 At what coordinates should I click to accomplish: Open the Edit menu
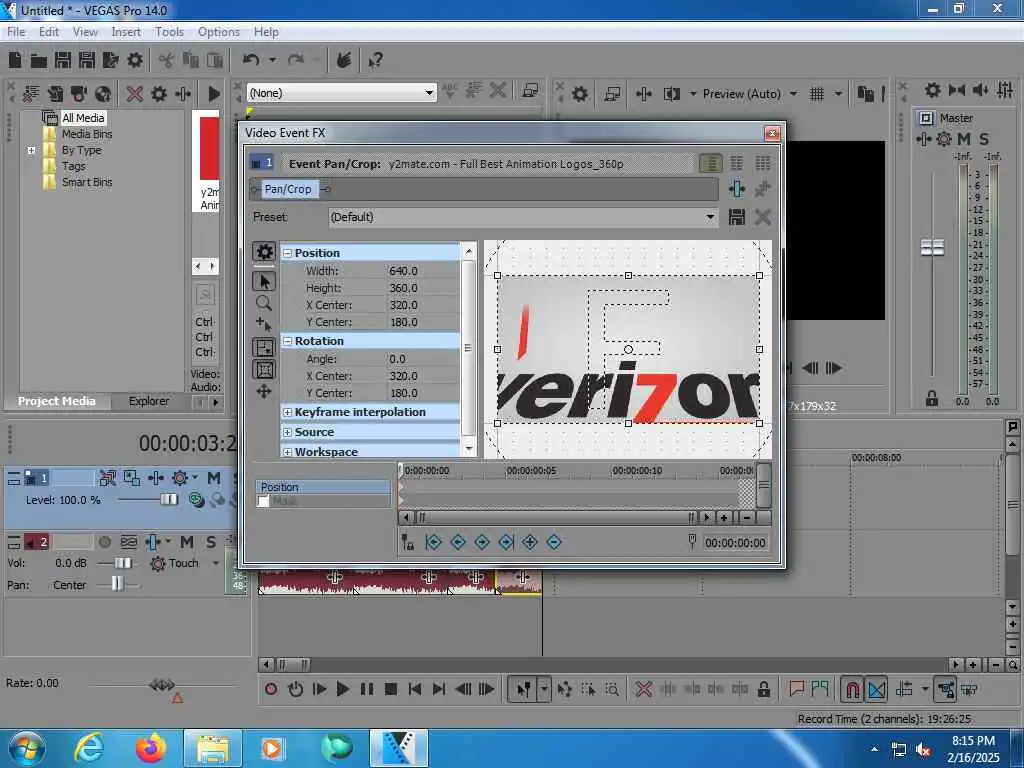[x=49, y=31]
